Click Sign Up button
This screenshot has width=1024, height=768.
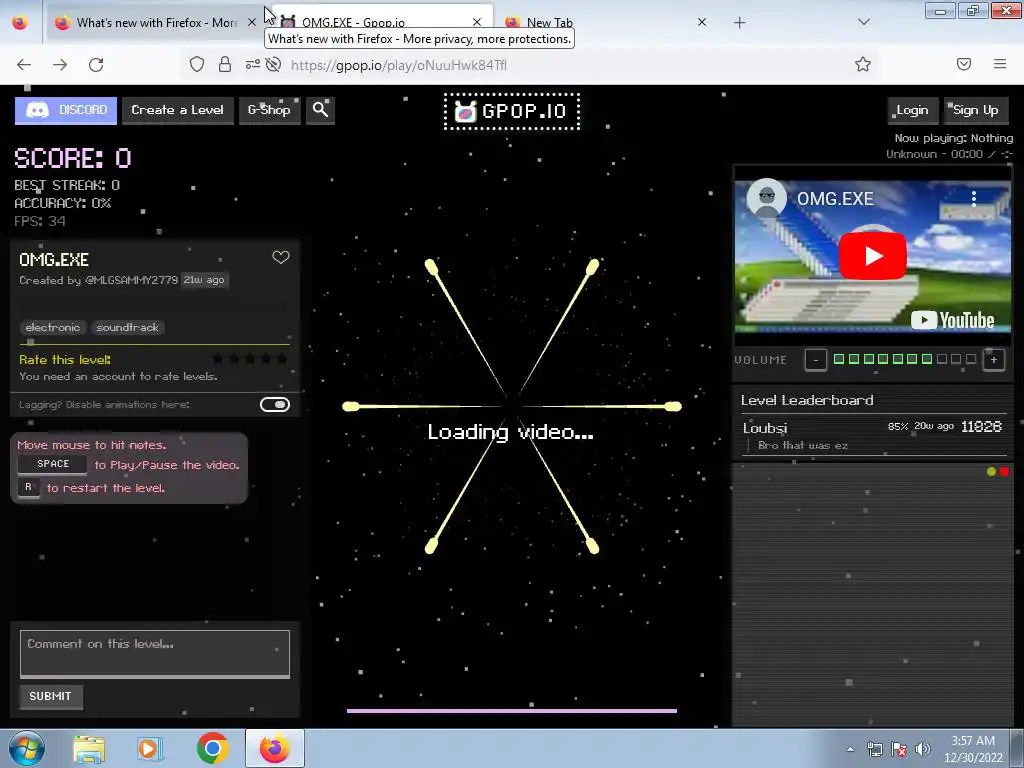click(x=976, y=110)
